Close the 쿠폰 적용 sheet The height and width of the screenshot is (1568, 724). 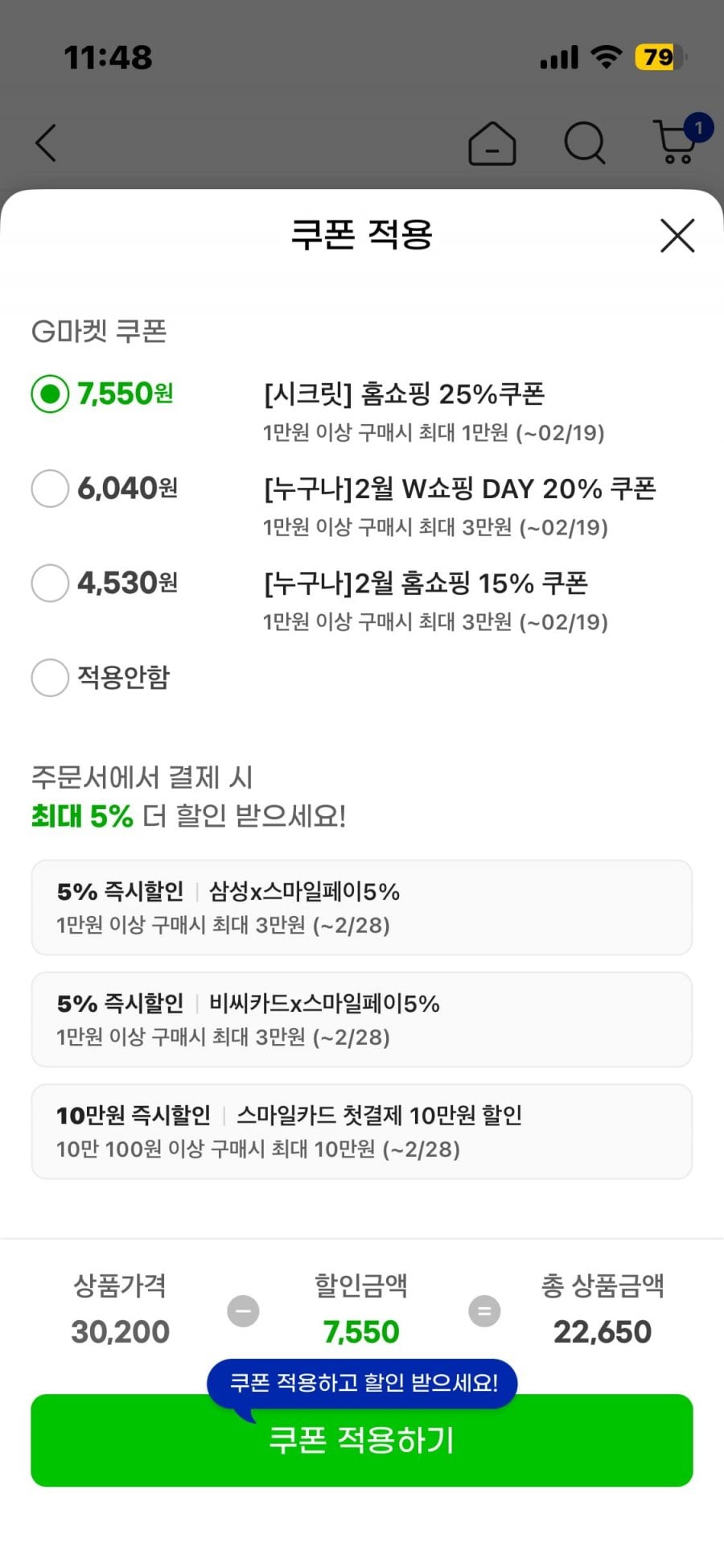[x=677, y=236]
